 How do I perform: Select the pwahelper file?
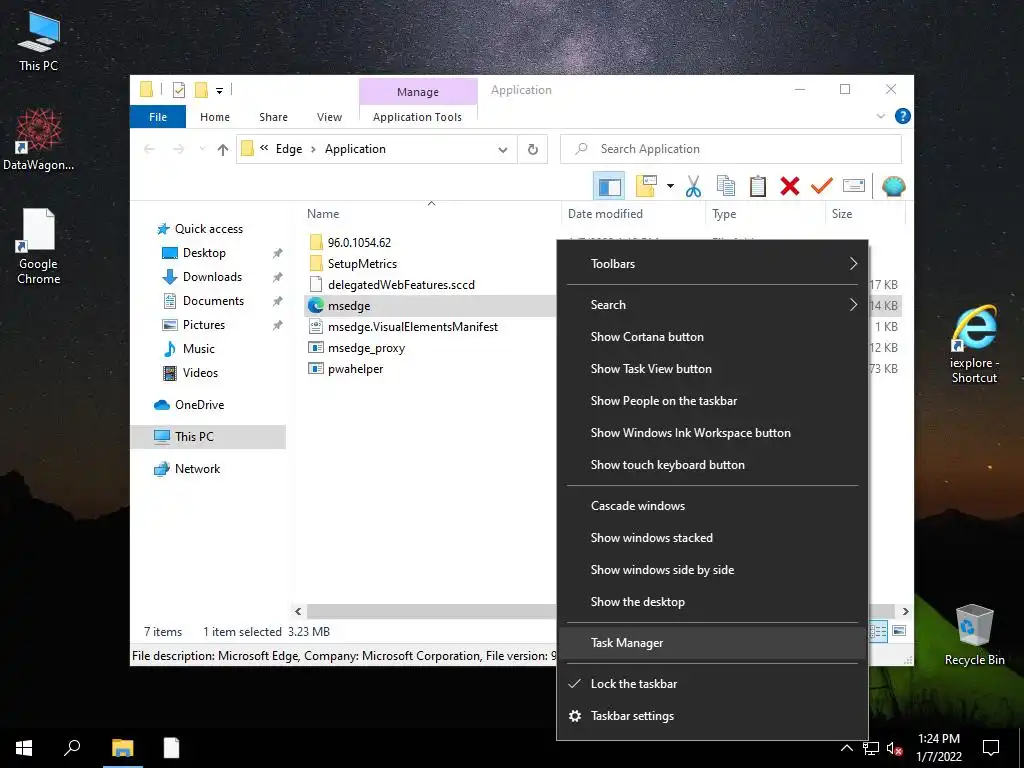click(x=355, y=369)
